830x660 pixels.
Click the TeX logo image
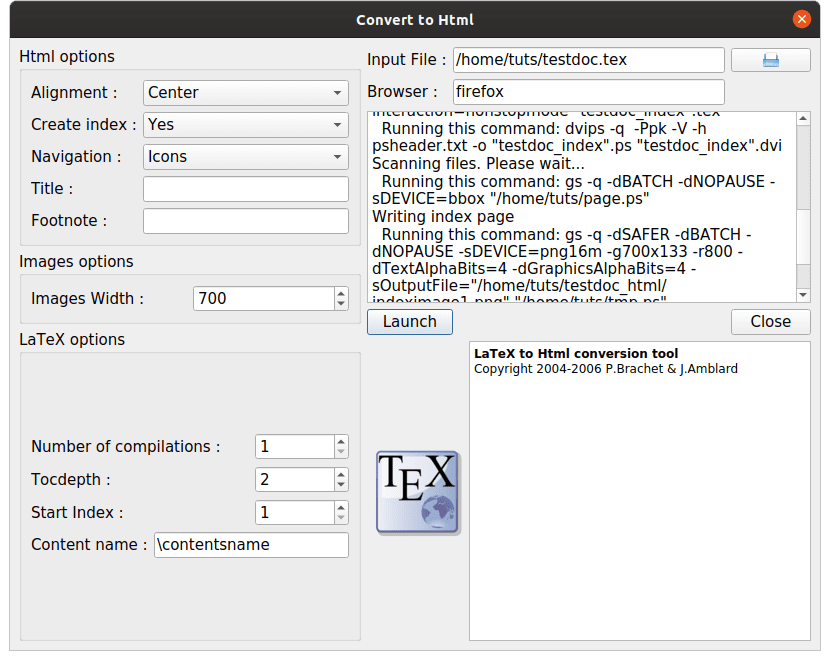coord(417,491)
